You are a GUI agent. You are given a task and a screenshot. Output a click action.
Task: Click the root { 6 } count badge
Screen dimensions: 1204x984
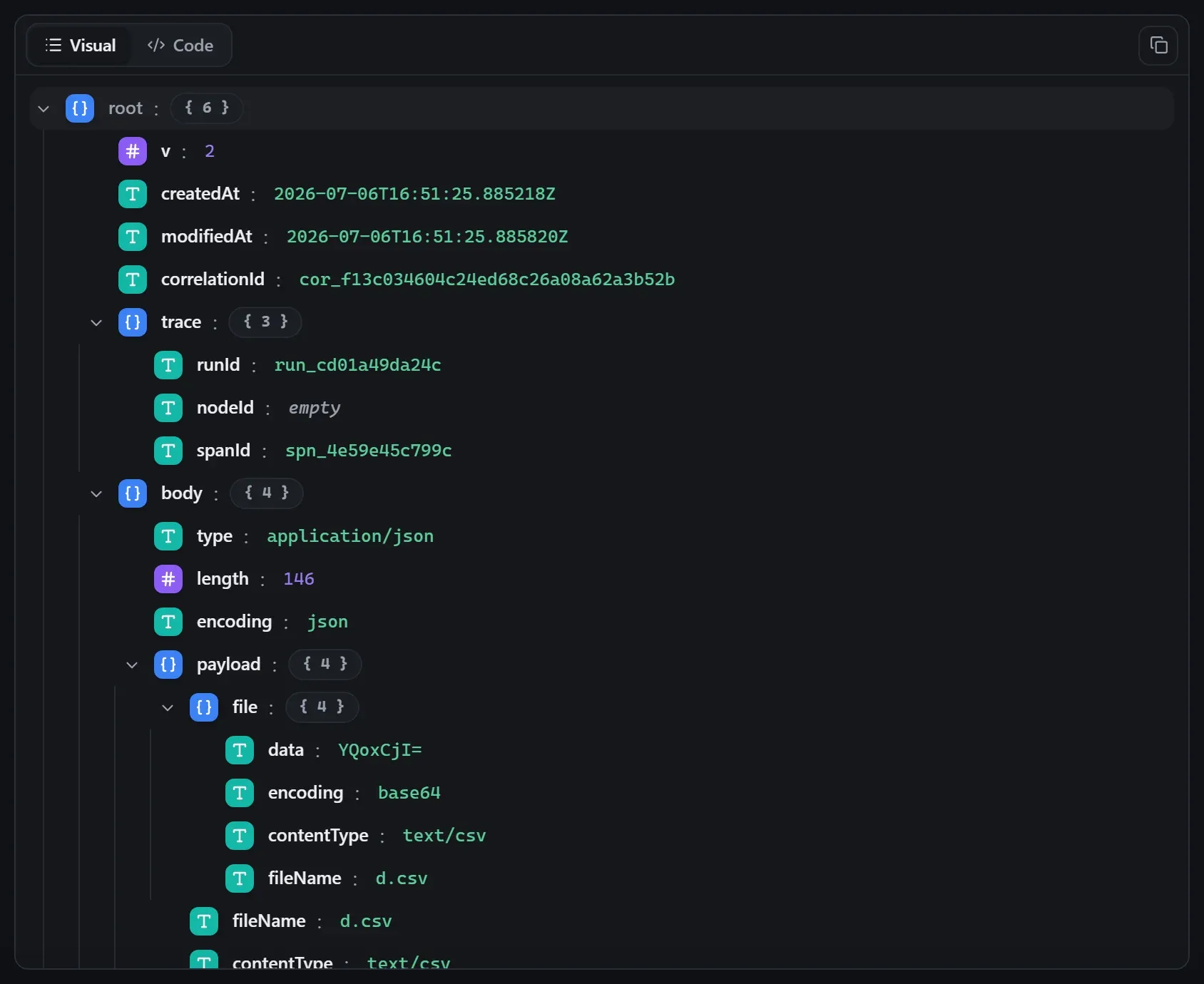(x=207, y=108)
